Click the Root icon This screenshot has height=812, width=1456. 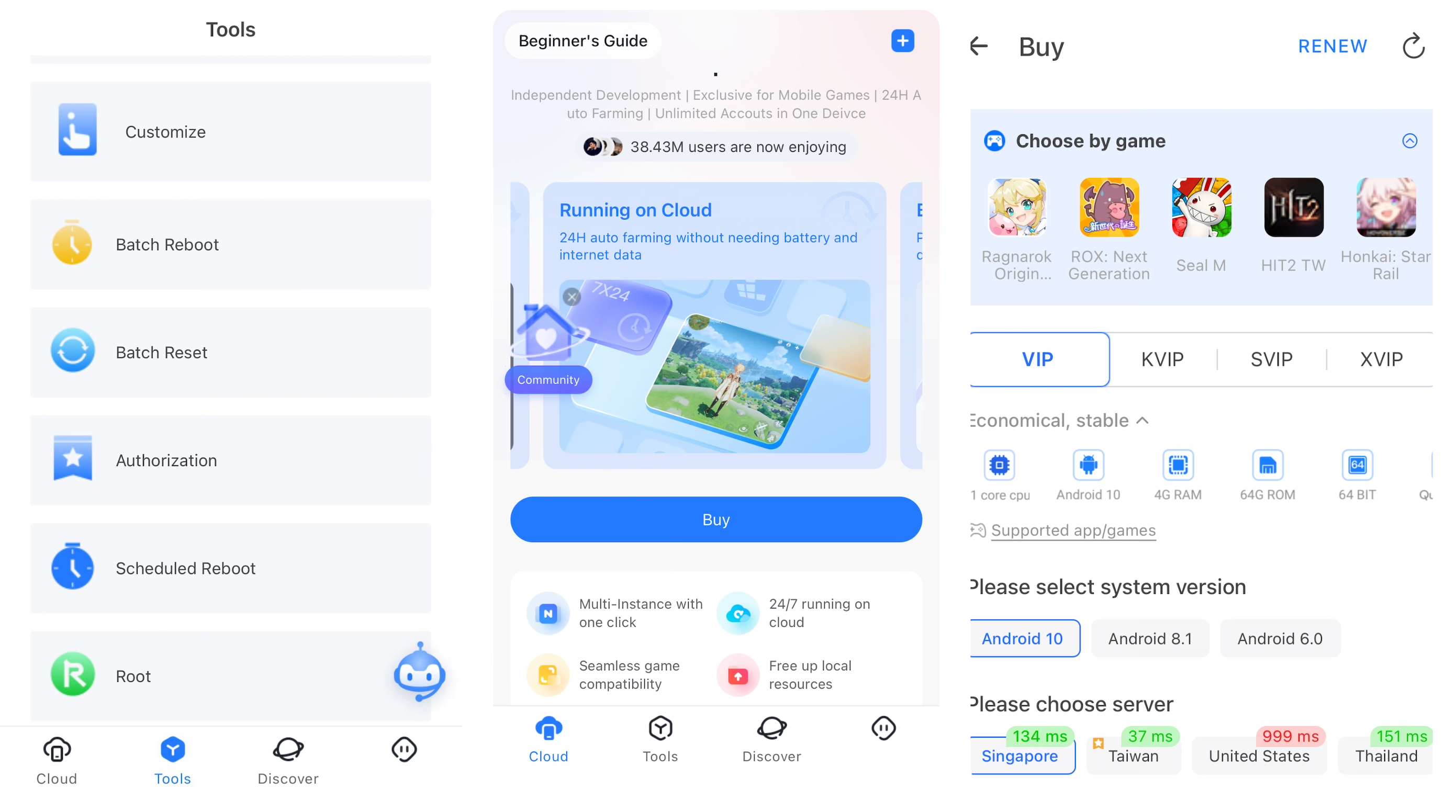[x=72, y=675]
